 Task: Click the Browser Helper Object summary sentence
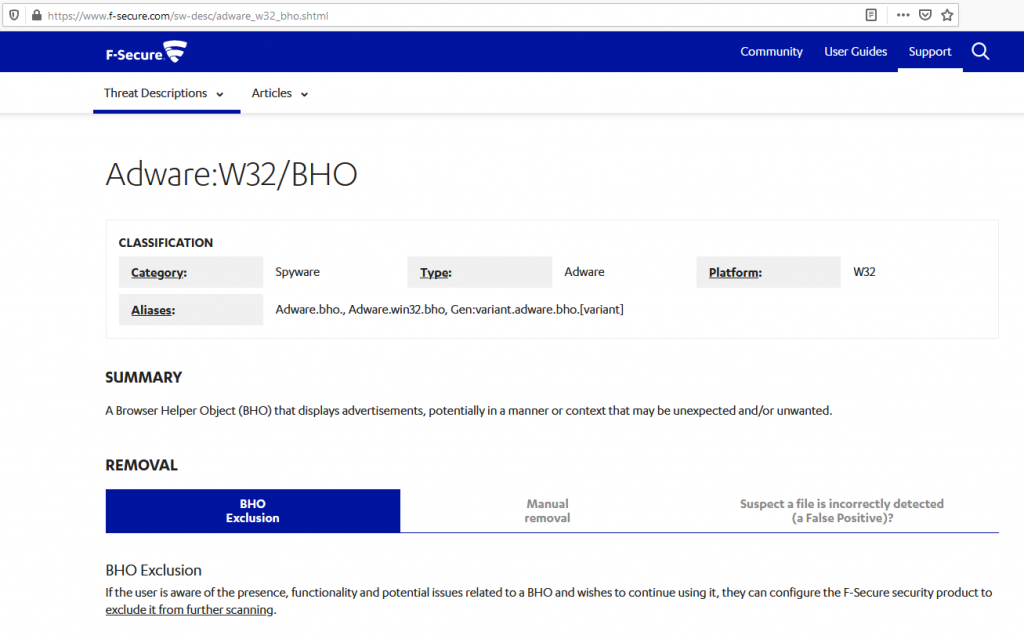(469, 410)
